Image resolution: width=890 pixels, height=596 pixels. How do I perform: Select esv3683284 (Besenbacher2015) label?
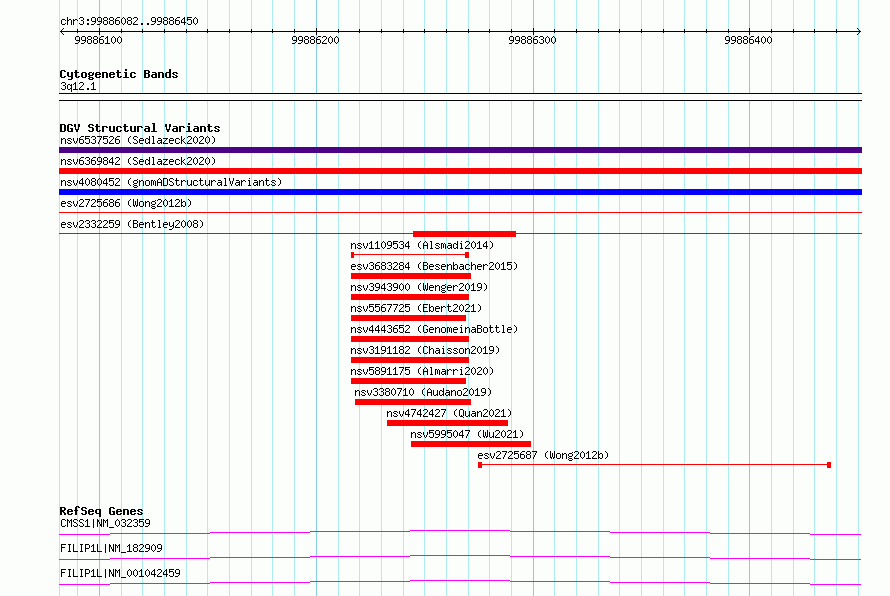coord(434,266)
